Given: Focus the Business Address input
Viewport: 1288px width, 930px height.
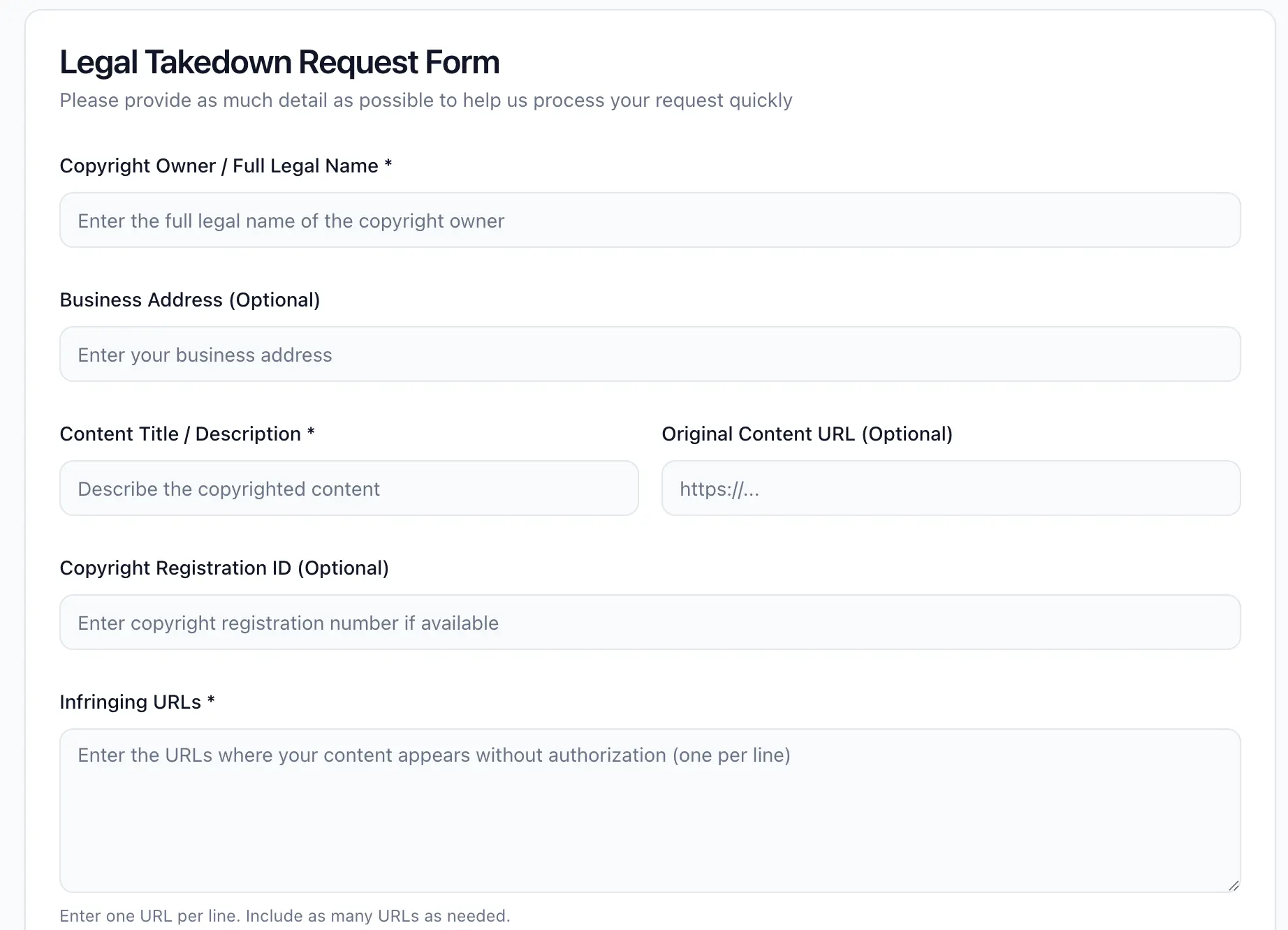Looking at the screenshot, I should tap(650, 354).
